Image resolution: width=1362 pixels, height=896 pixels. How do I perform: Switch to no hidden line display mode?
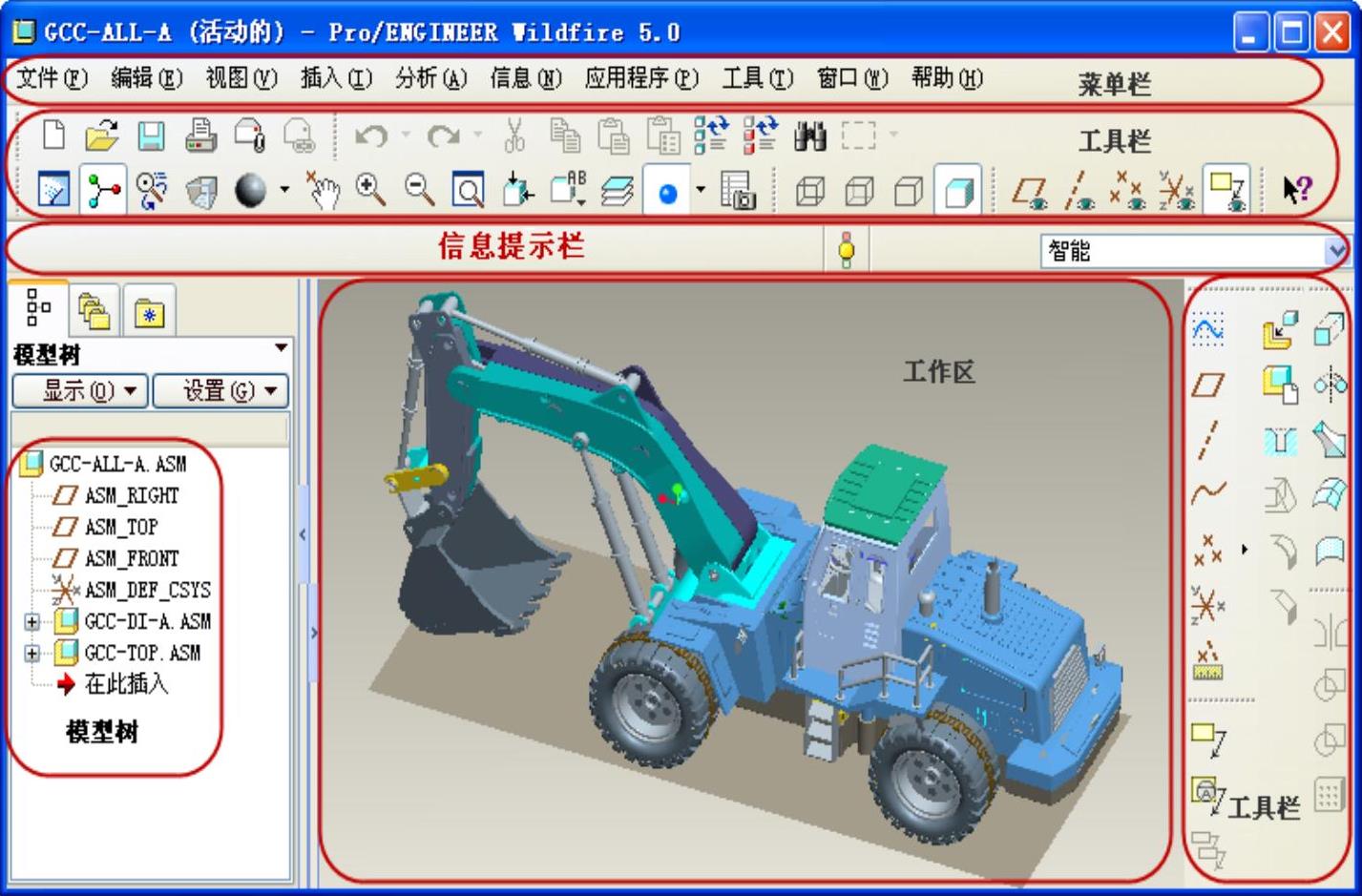click(x=909, y=192)
